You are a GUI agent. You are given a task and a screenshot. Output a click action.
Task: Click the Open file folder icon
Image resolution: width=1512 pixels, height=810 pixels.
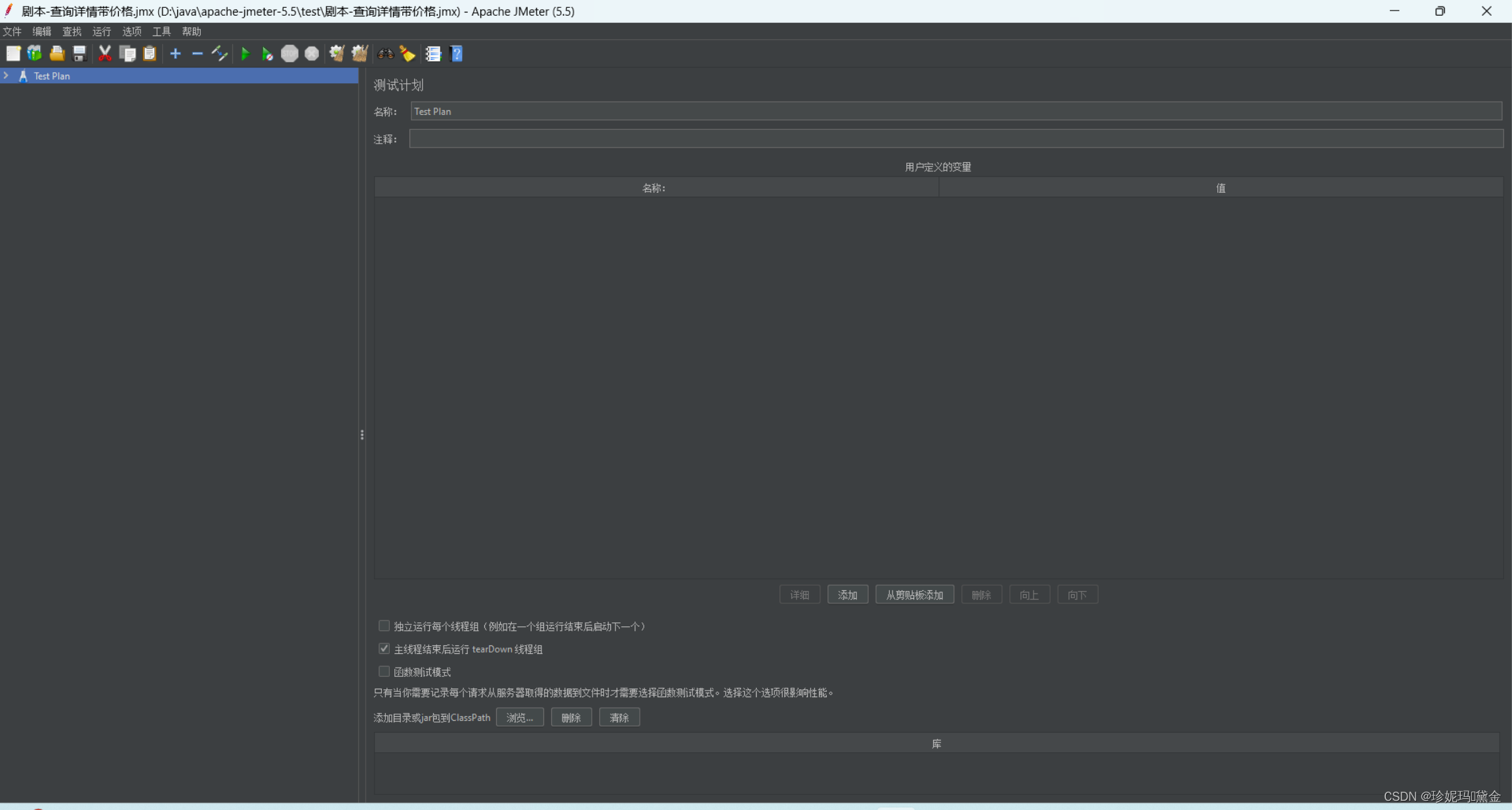click(x=57, y=54)
